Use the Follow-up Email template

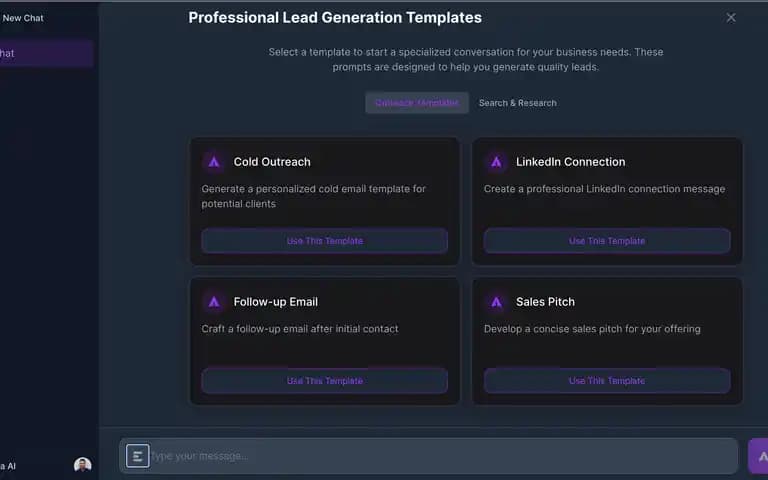click(325, 381)
